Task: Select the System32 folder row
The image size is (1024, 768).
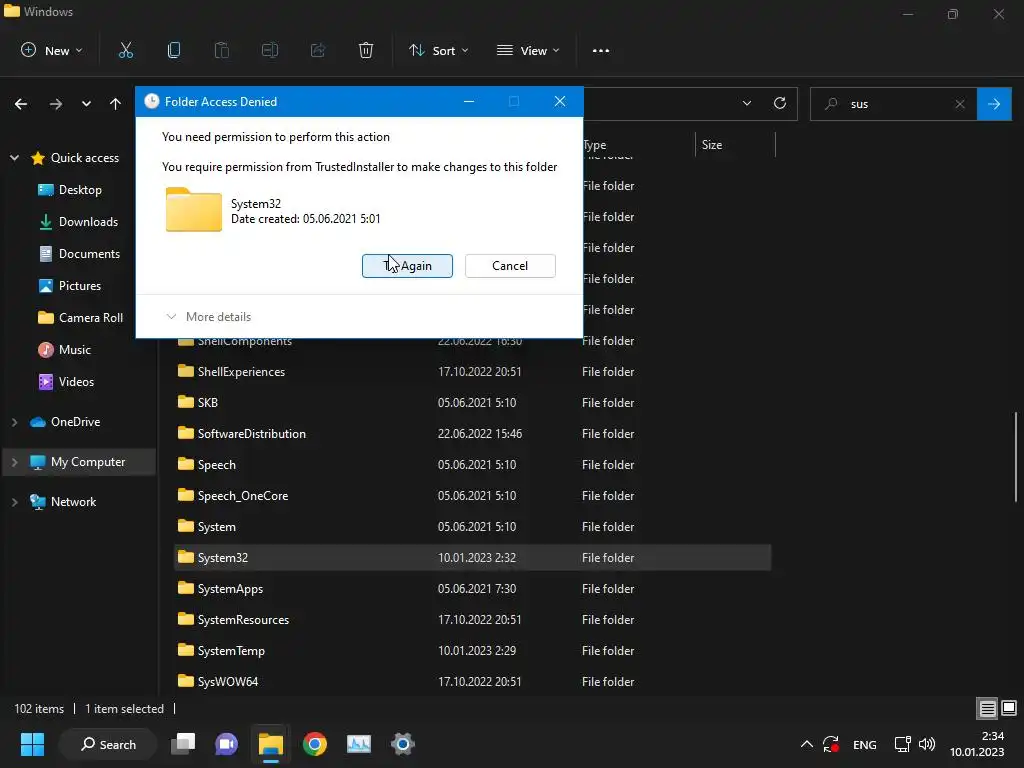Action: click(473, 558)
